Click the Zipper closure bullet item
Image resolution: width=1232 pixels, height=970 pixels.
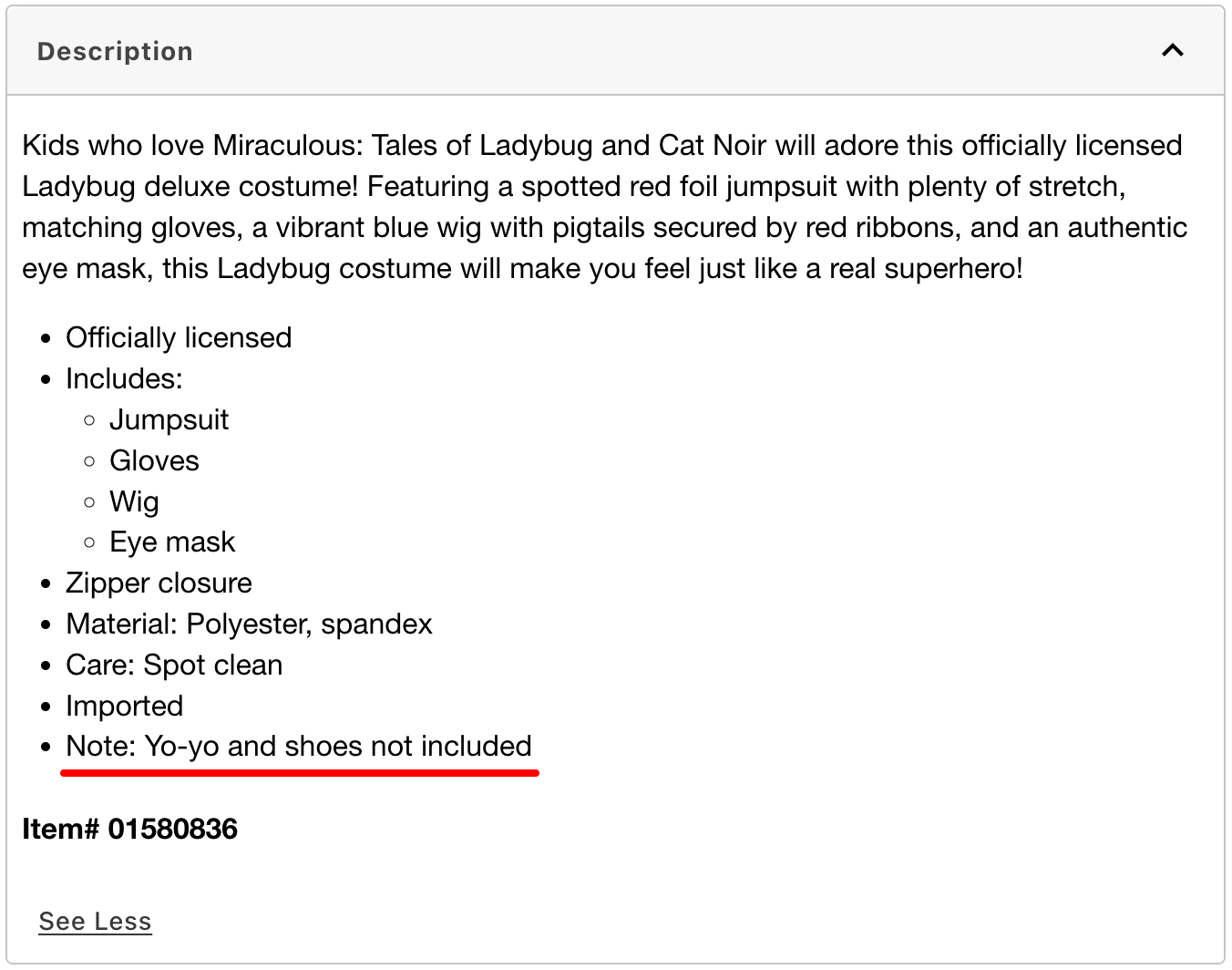pos(159,583)
